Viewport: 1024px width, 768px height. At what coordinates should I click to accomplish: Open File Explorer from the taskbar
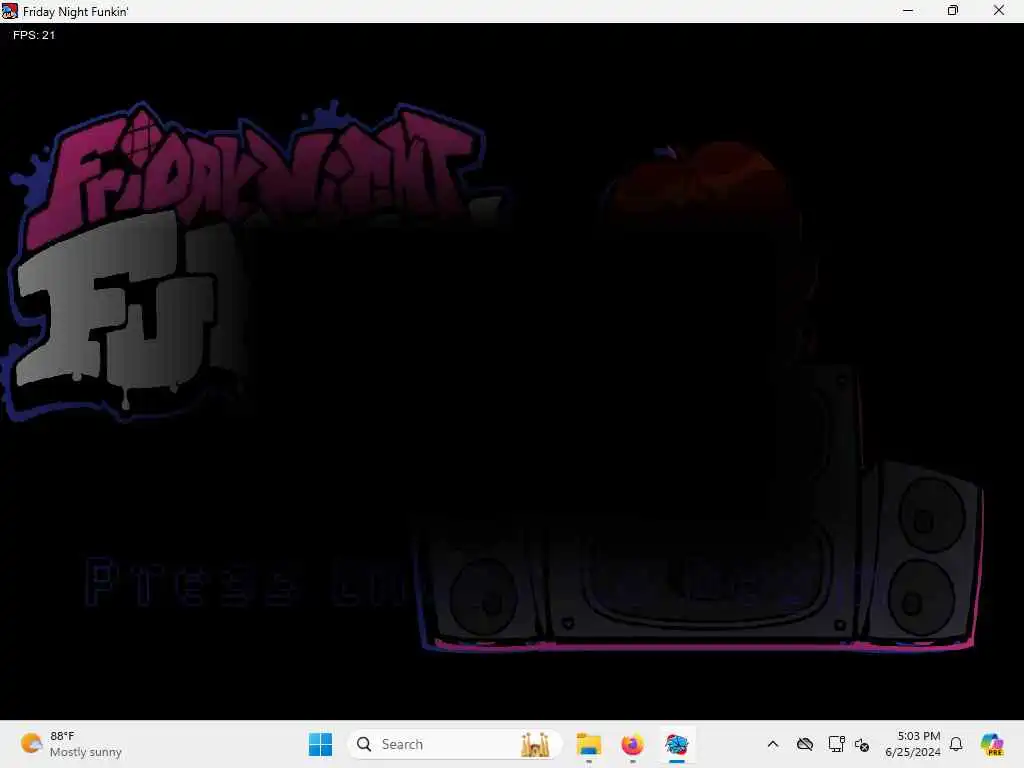point(588,744)
